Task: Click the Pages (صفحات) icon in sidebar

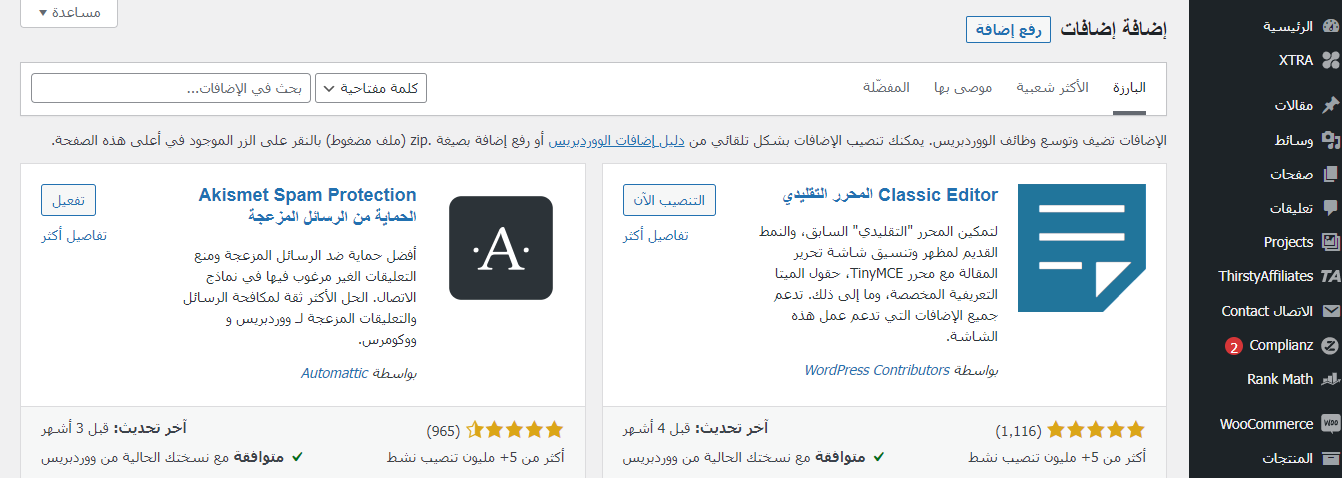Action: tap(1330, 174)
